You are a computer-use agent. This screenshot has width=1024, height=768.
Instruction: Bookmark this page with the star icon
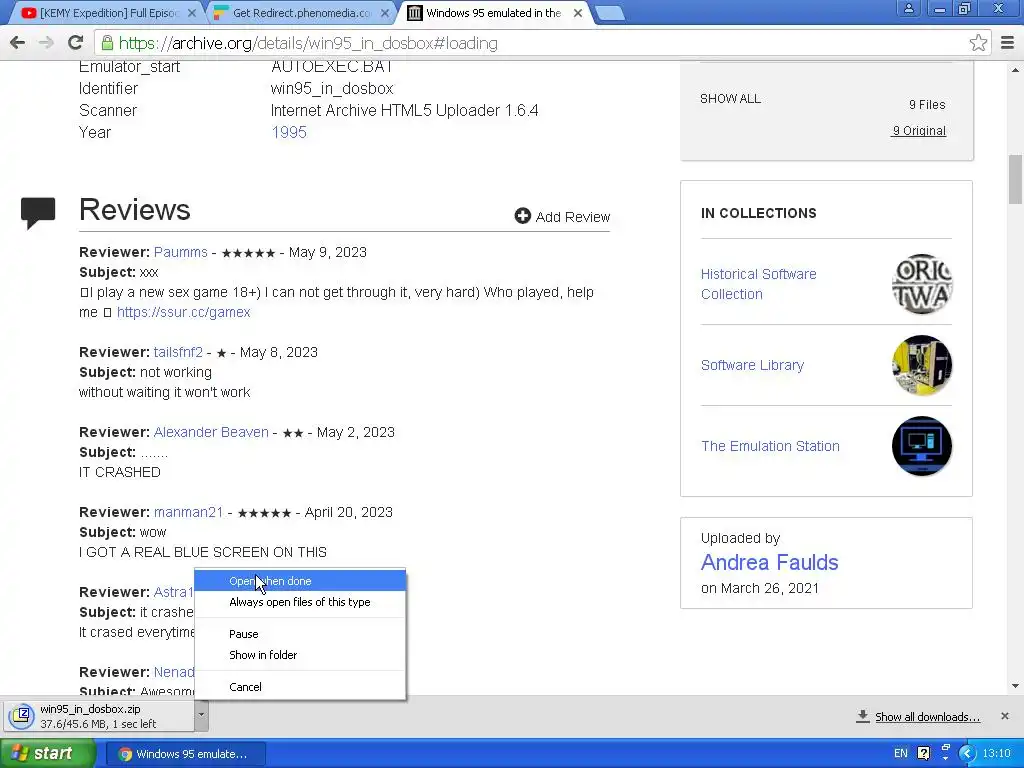click(978, 43)
